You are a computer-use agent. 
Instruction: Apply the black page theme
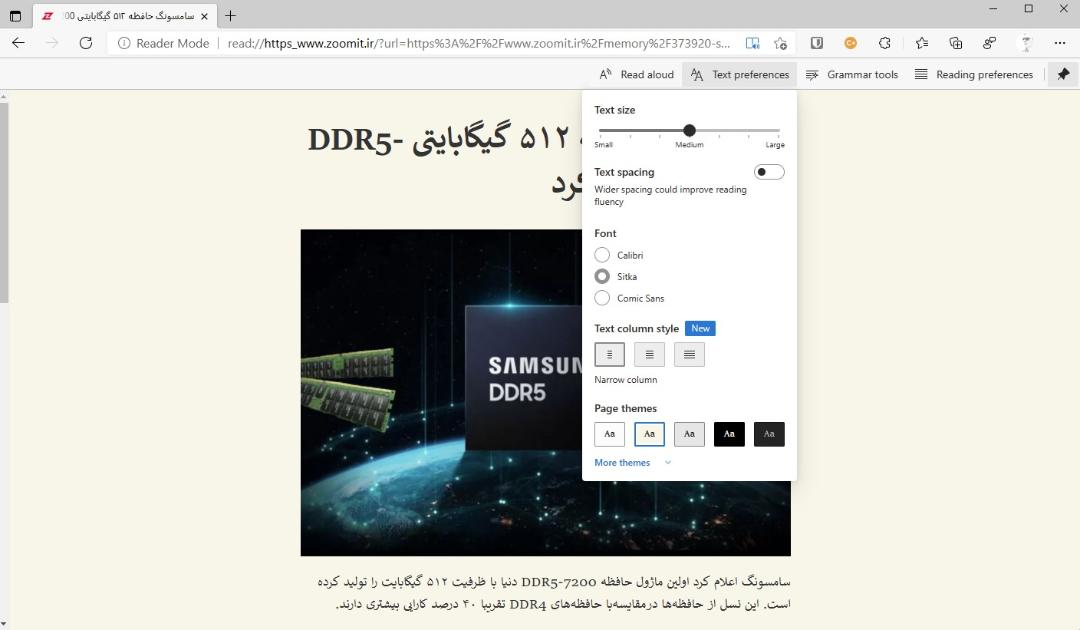729,434
